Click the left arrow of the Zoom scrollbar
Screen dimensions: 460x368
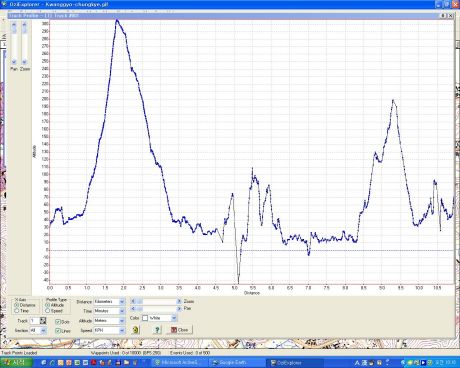(x=133, y=301)
